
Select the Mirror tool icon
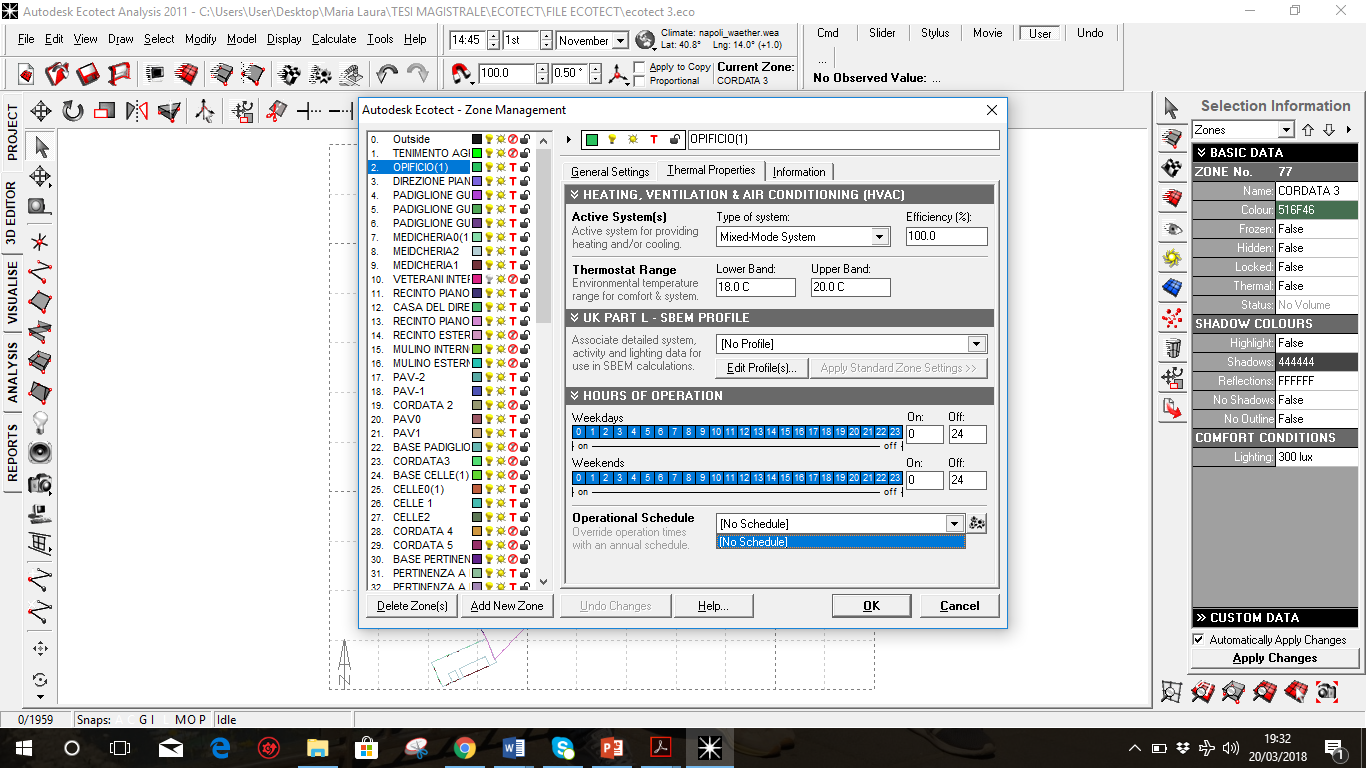pos(137,111)
